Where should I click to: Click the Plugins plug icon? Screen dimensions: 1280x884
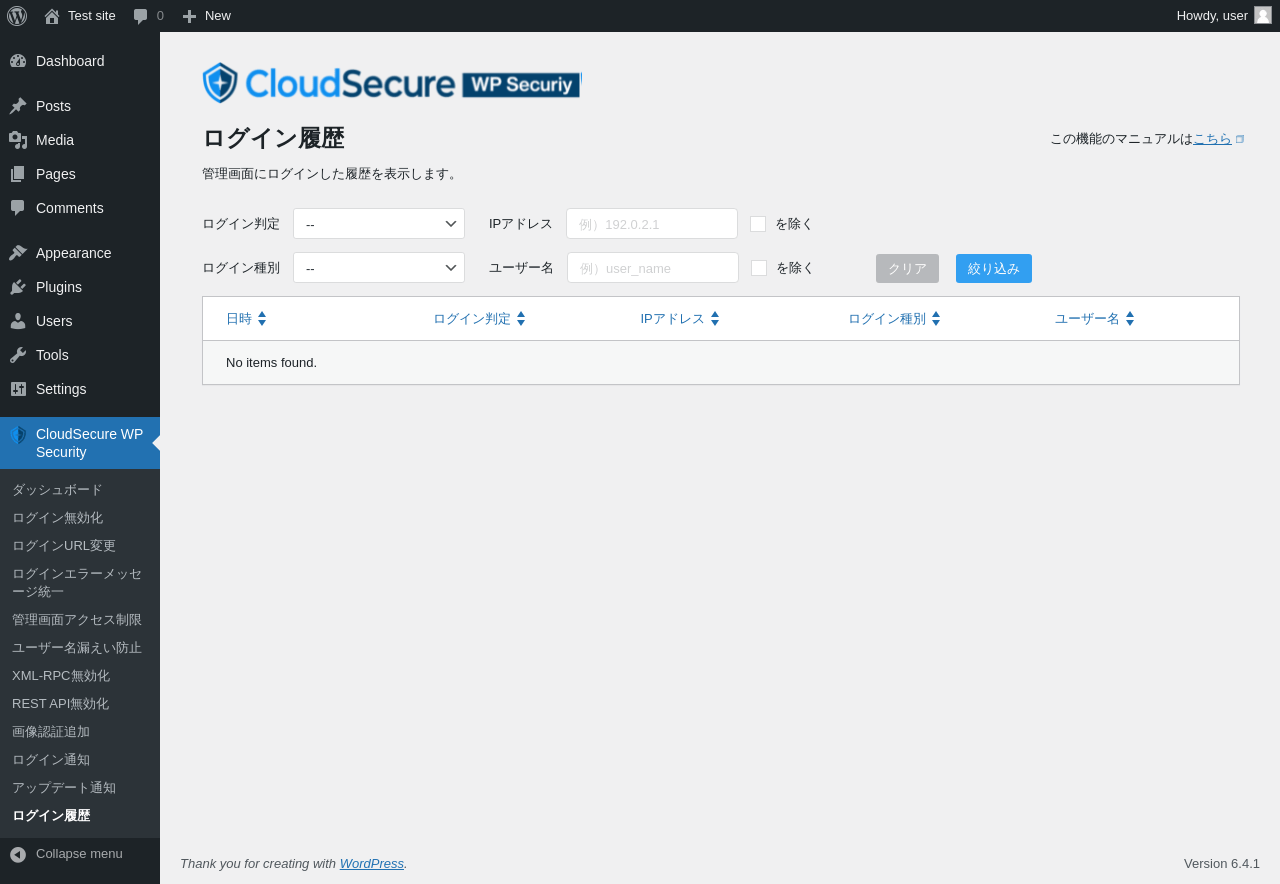point(18,287)
